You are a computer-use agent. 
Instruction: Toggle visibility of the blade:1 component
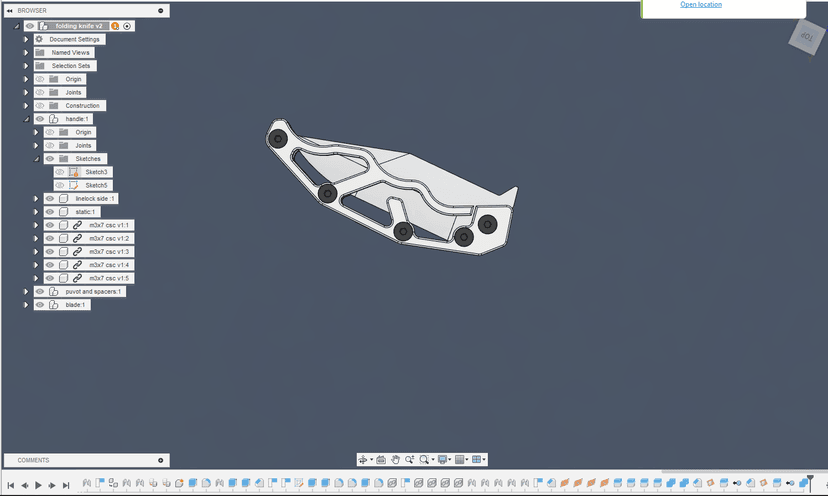click(x=40, y=305)
